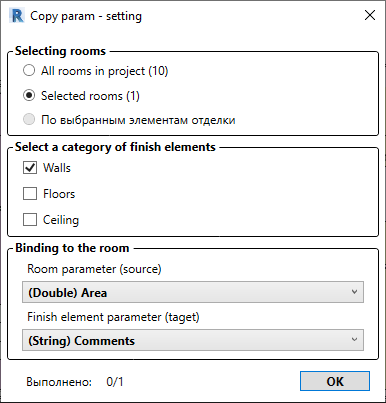The width and height of the screenshot is (386, 403).
Task: Click the Room parameter (source) label
Action: pyautogui.click(x=94, y=269)
